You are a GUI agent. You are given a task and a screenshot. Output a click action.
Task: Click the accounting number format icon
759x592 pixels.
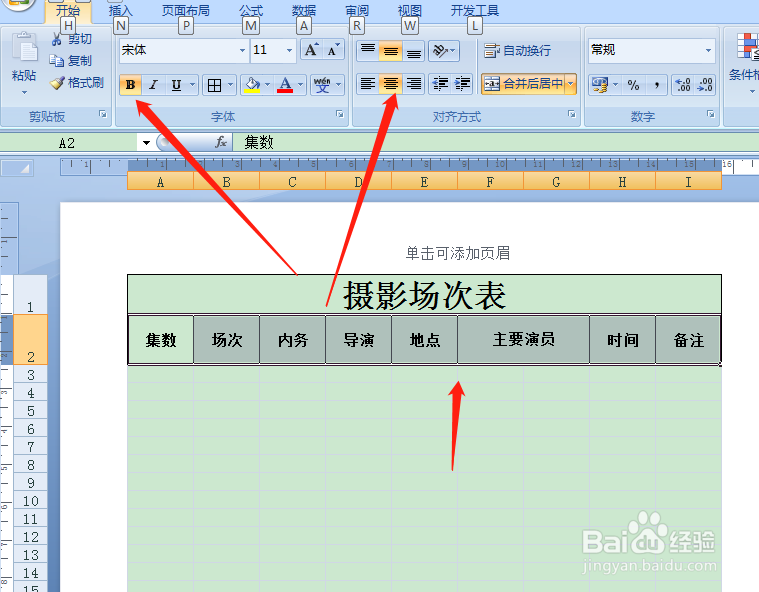600,85
